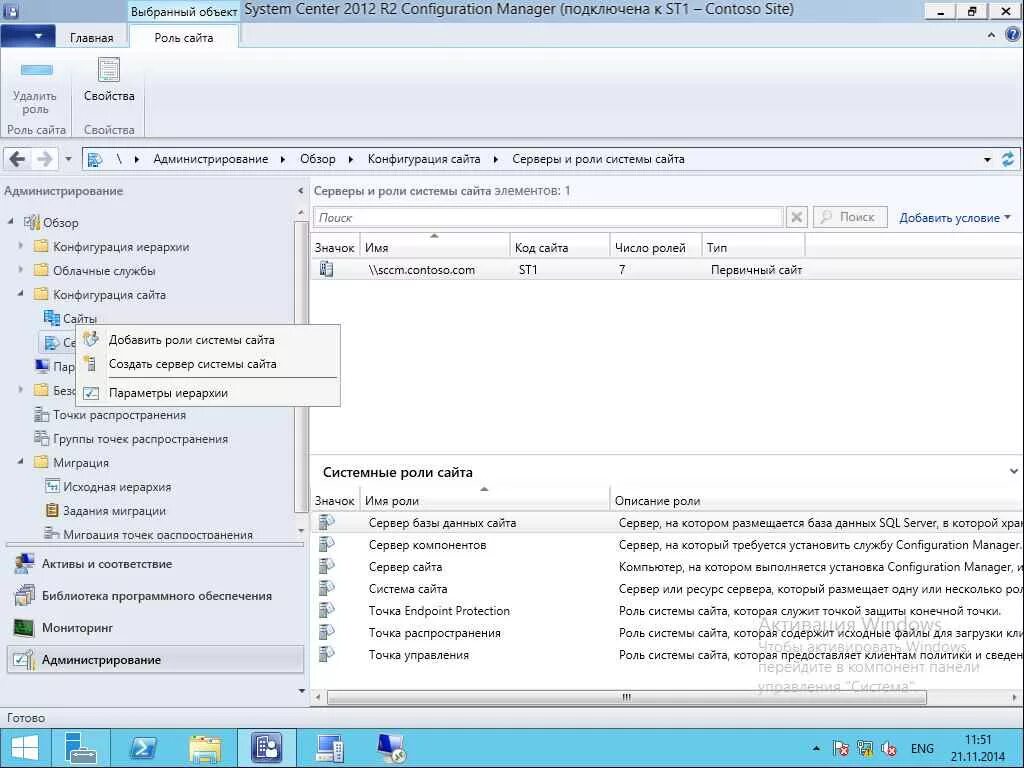Open File Explorer from the taskbar
The width and height of the screenshot is (1024, 768).
click(x=205, y=748)
